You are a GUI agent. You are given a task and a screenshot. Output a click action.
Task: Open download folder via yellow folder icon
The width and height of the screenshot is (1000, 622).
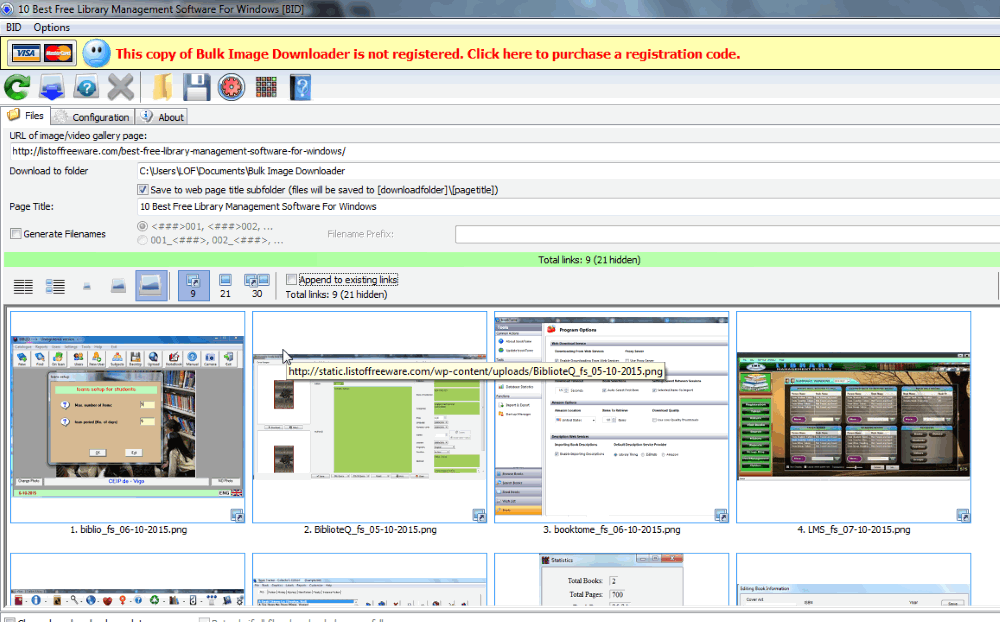[x=163, y=87]
